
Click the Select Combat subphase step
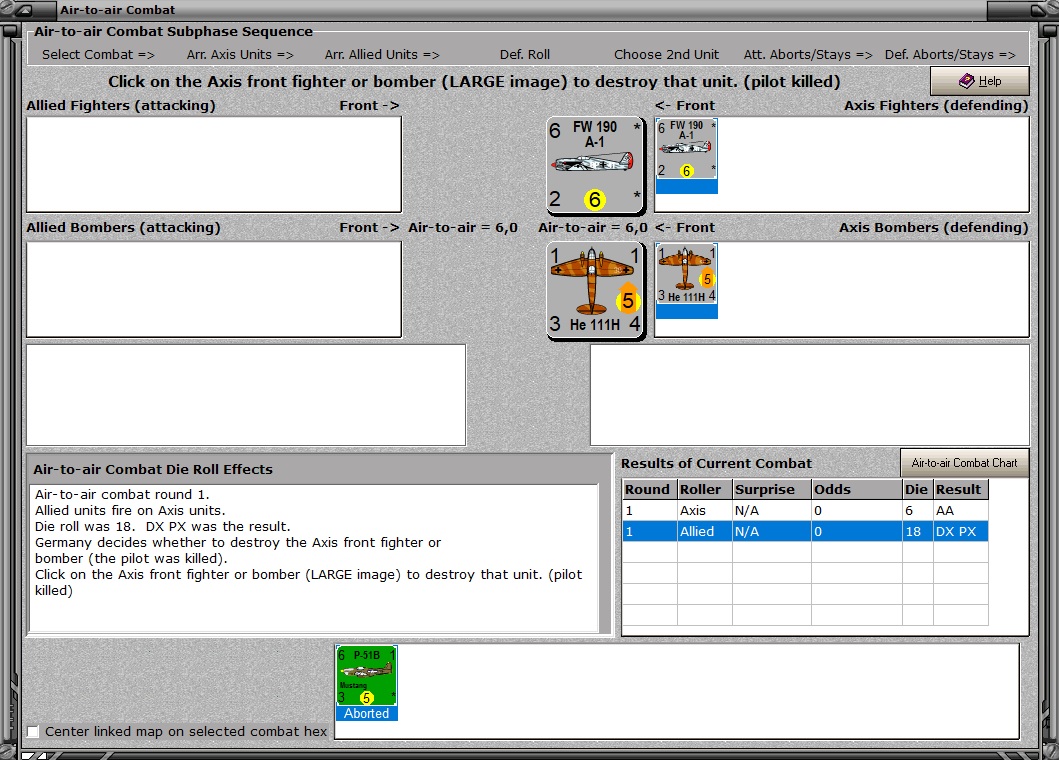(x=98, y=55)
